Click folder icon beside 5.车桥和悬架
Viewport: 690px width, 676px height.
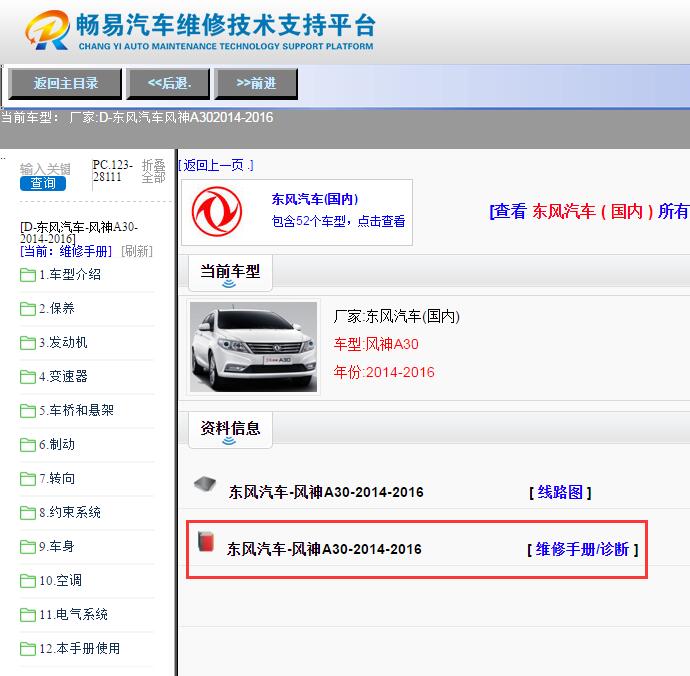tap(28, 411)
